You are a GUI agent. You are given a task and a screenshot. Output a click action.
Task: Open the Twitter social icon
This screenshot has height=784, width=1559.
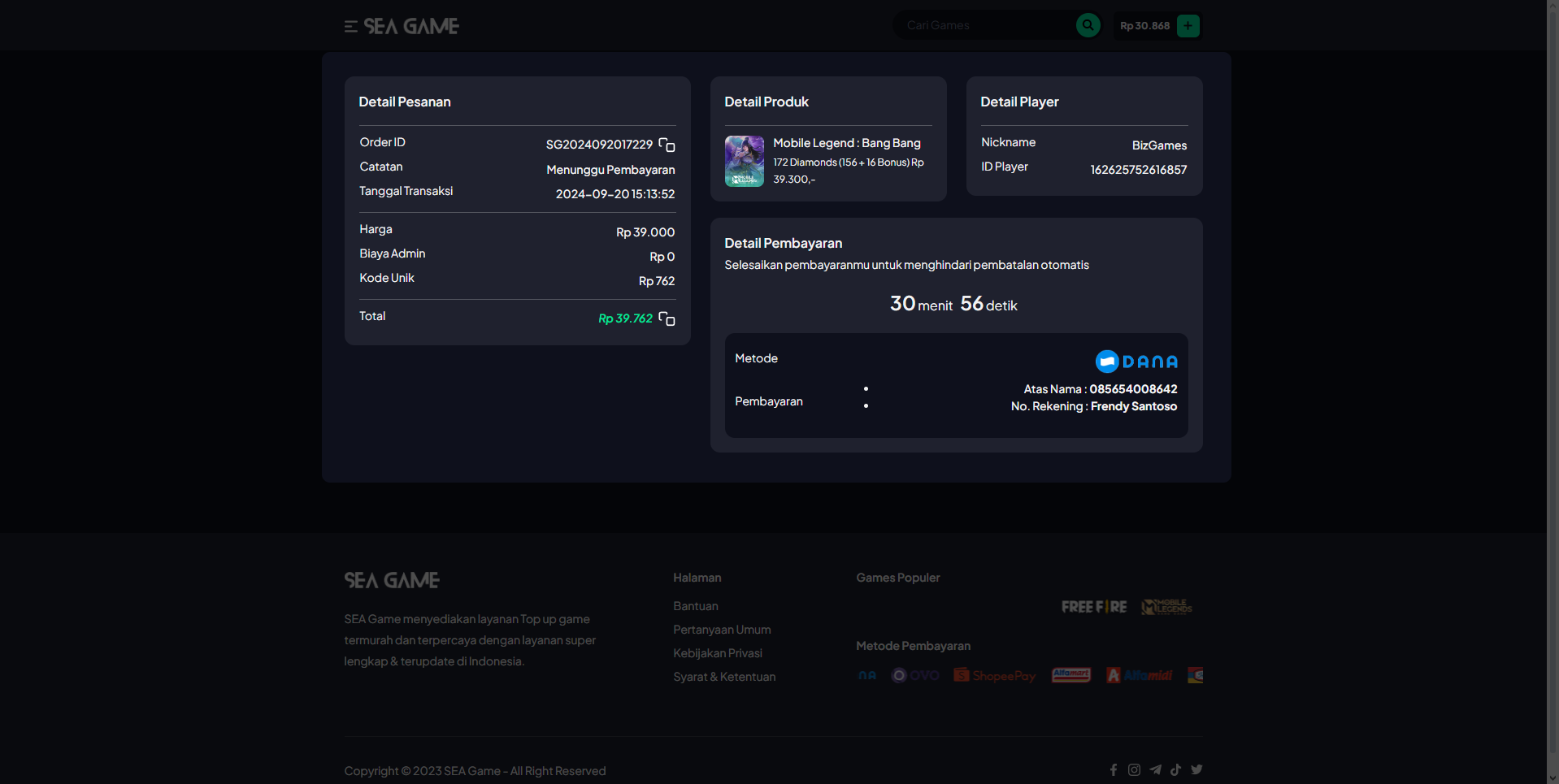[1196, 769]
